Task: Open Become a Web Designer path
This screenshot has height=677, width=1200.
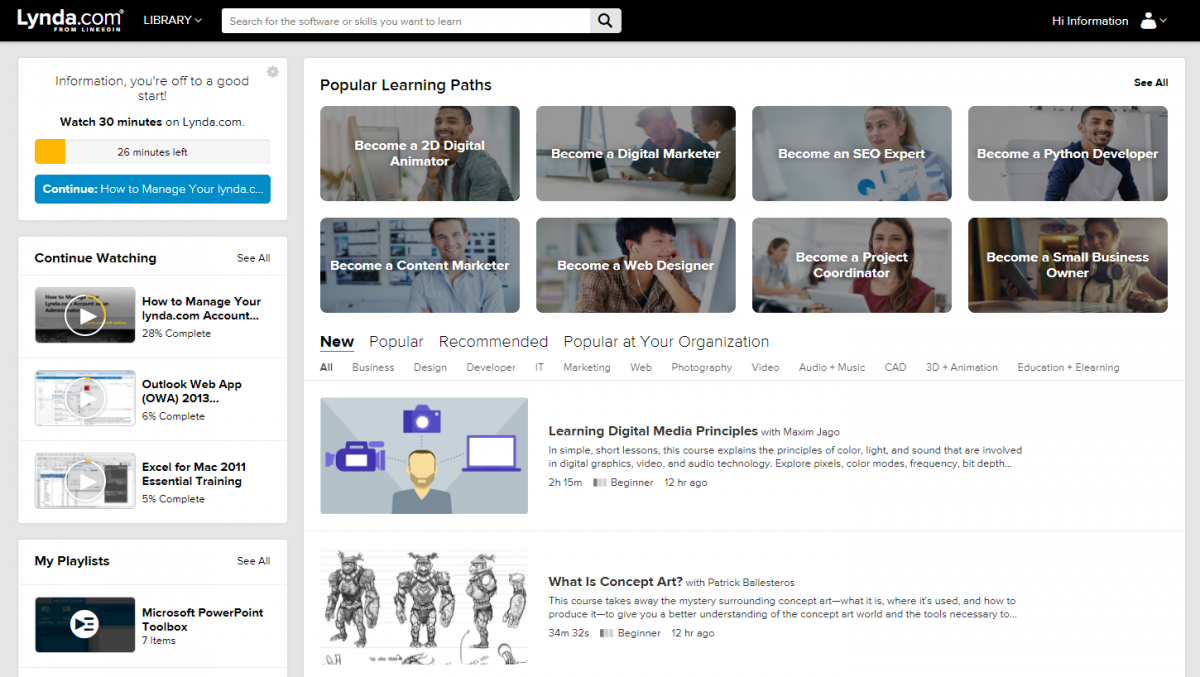Action: (636, 265)
